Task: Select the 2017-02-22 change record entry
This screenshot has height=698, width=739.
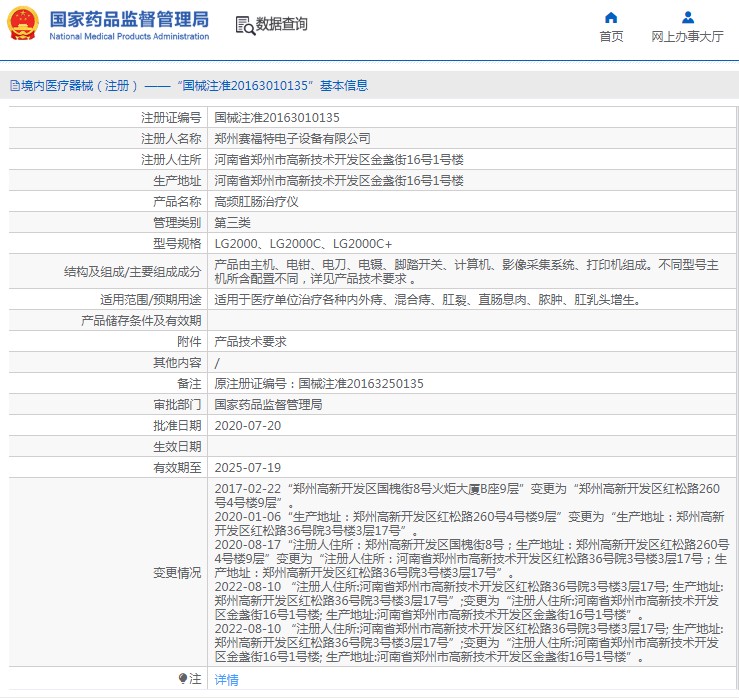Action: point(468,495)
